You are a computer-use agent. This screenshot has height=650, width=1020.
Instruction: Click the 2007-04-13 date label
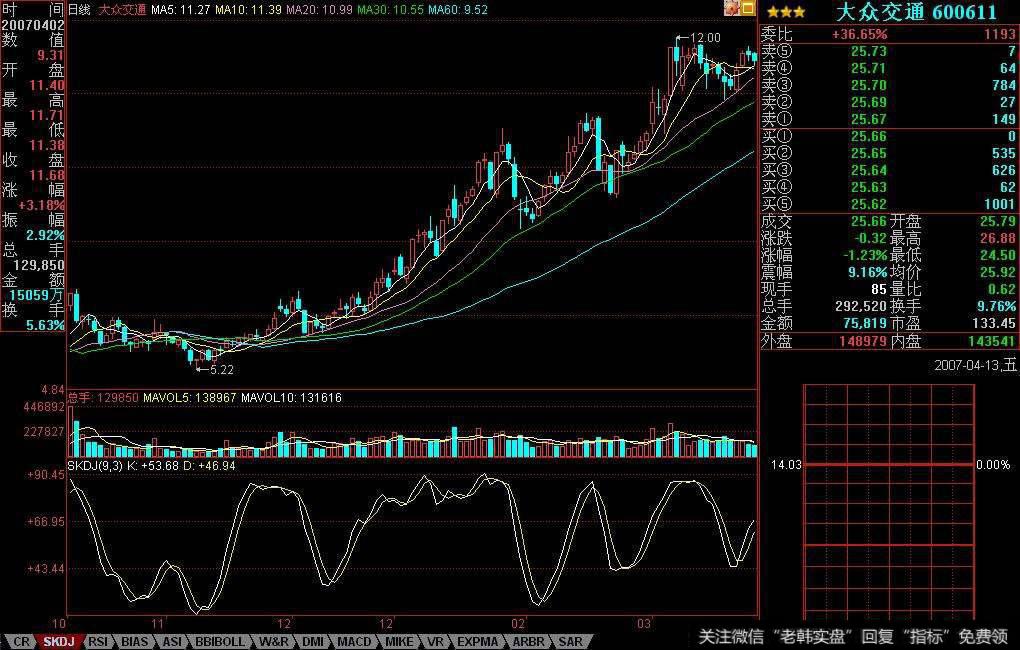click(975, 365)
